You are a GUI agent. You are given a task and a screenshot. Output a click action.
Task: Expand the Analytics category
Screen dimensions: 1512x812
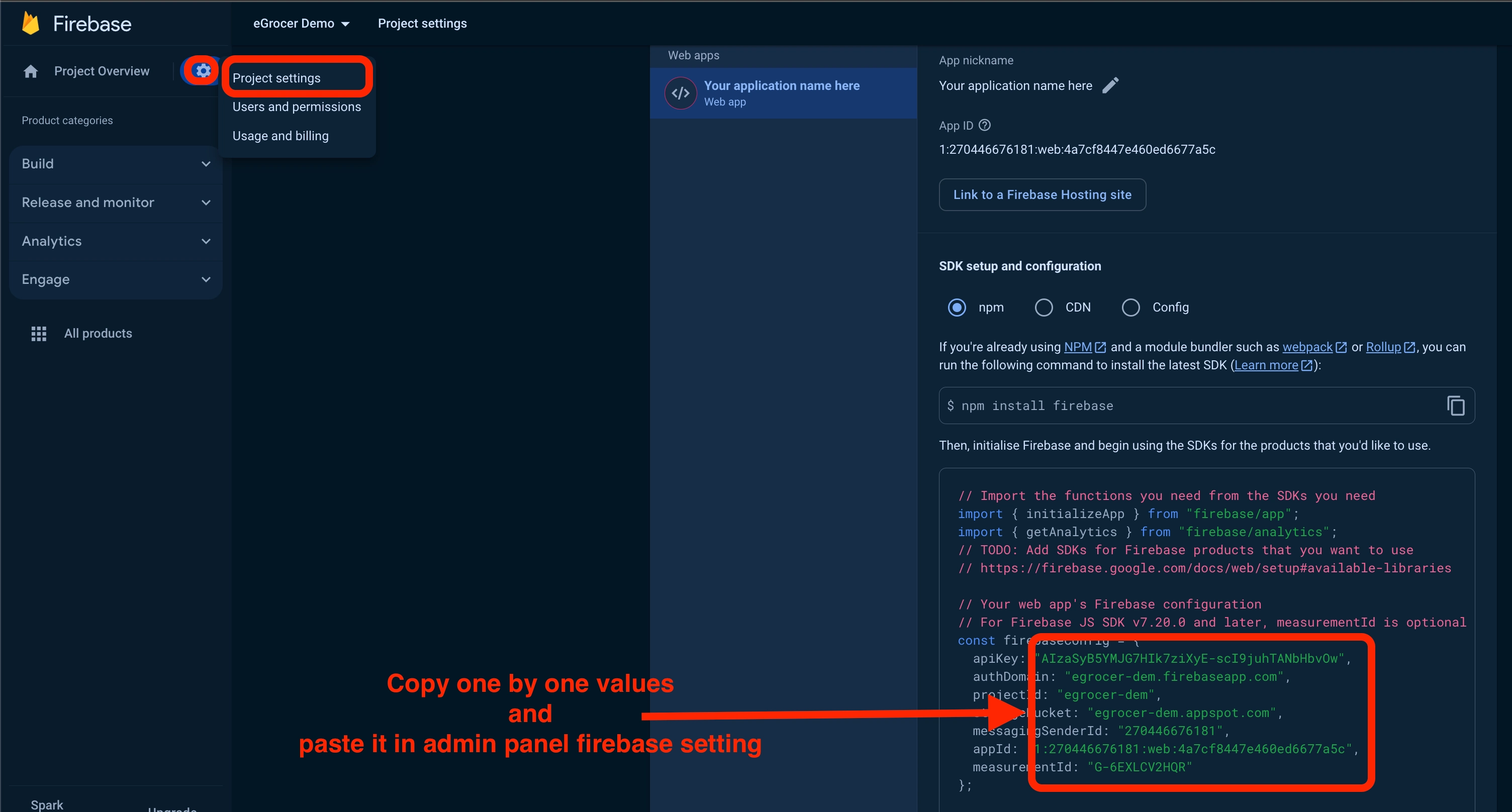pos(116,241)
